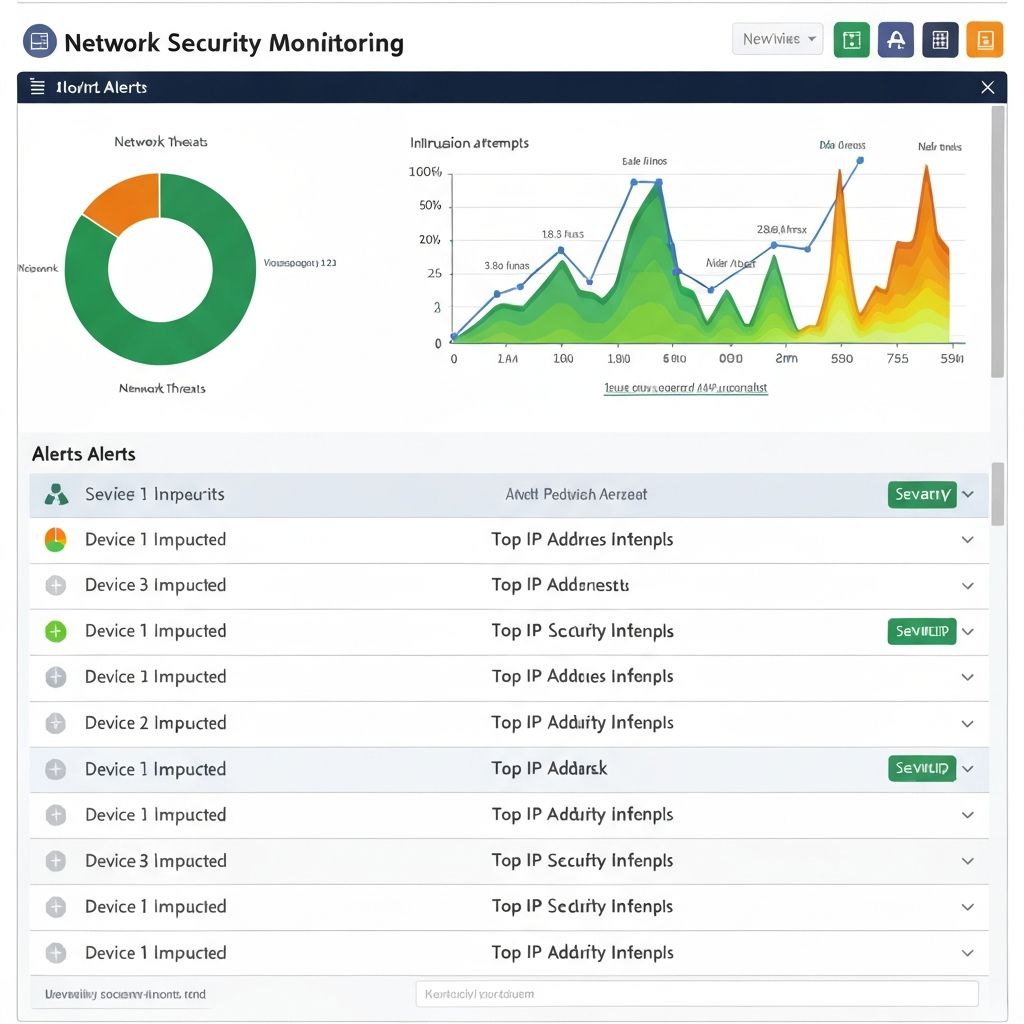1024x1024 pixels.
Task: Follow the underlined link below the intrusion chart
Action: tap(686, 388)
